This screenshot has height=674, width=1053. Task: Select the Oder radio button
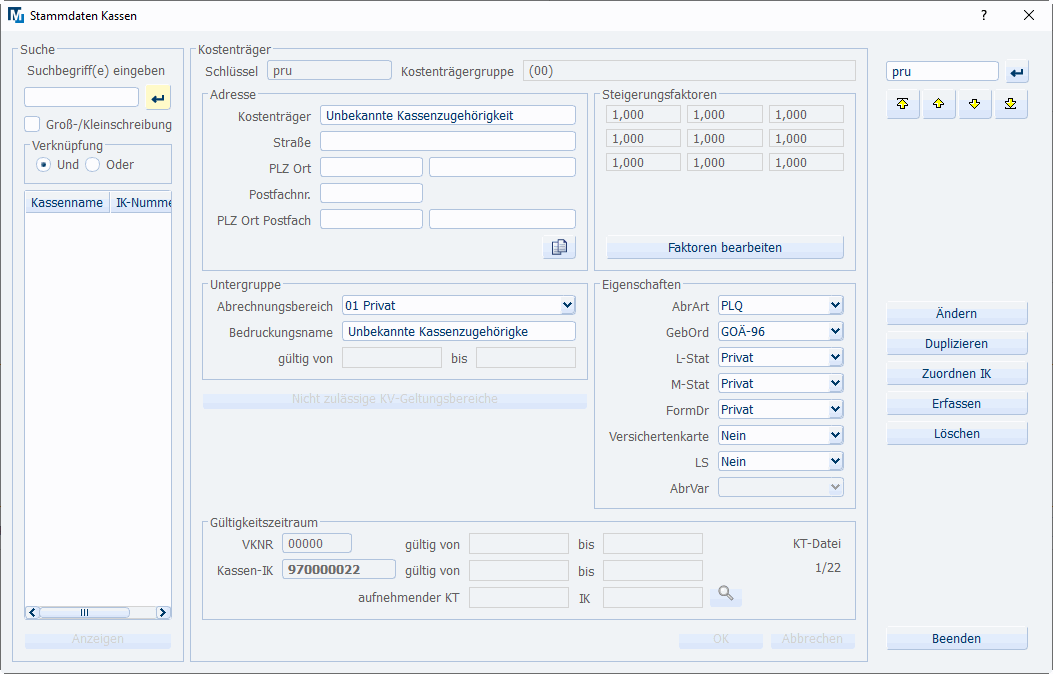click(x=93, y=164)
